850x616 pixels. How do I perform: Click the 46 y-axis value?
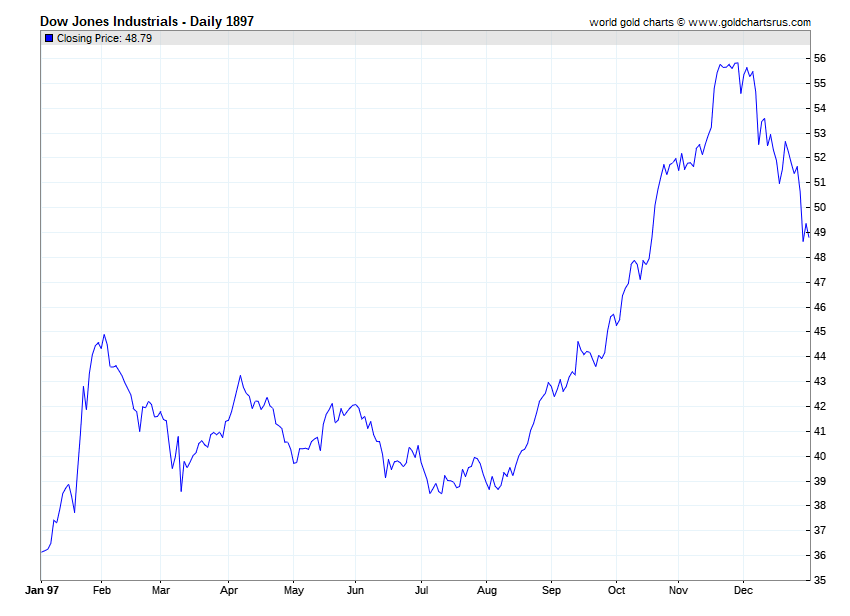820,307
